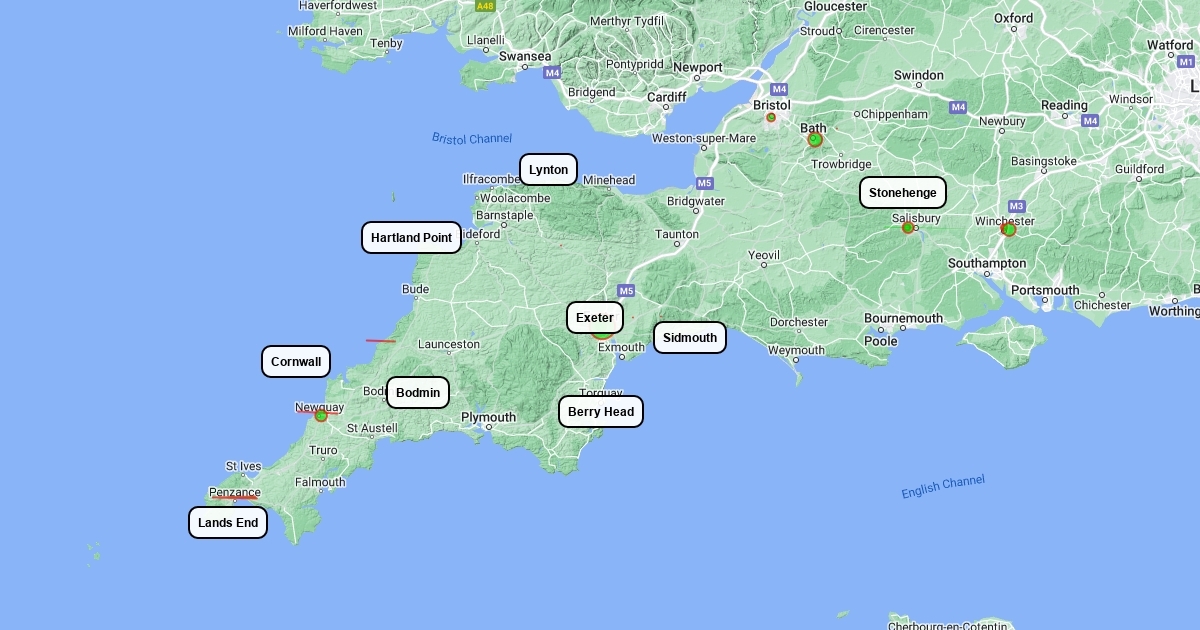Click the Tenby town name

coord(386,43)
